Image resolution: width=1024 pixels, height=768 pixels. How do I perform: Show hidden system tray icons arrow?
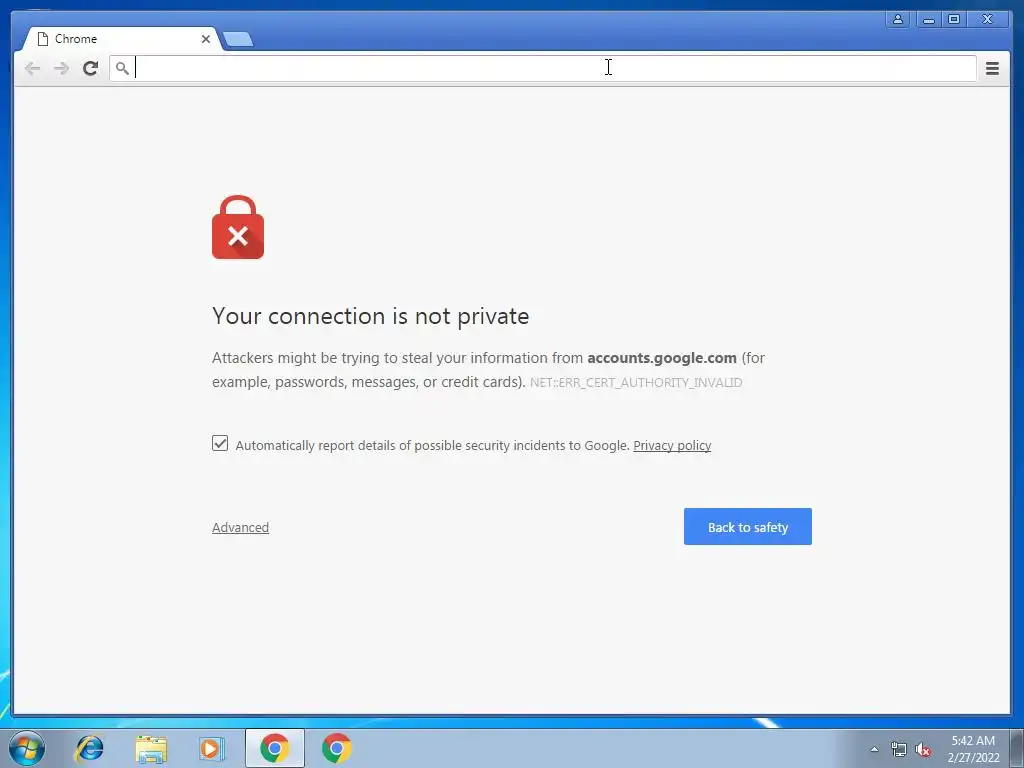tap(874, 749)
